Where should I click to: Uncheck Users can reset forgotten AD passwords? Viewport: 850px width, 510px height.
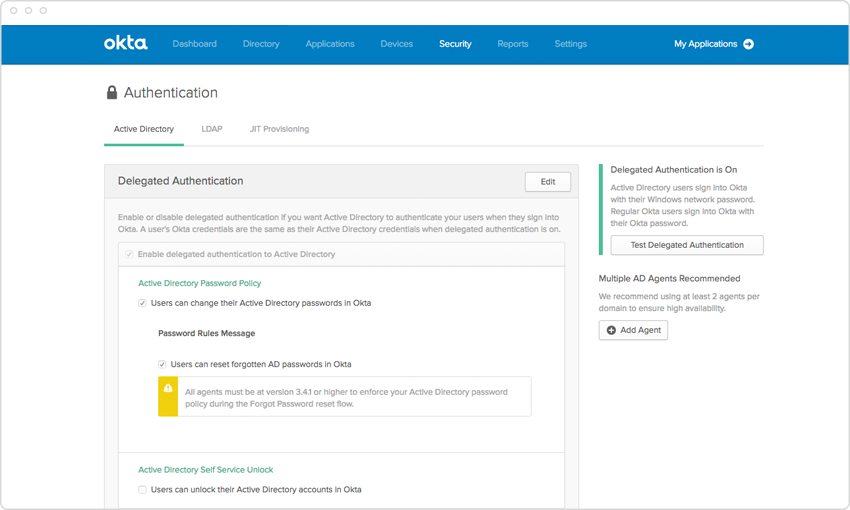tap(162, 364)
